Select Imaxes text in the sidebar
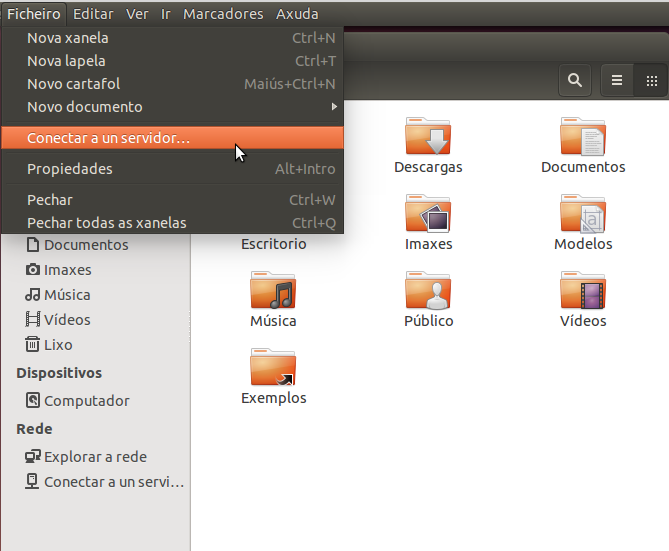The image size is (669, 551). (x=67, y=270)
